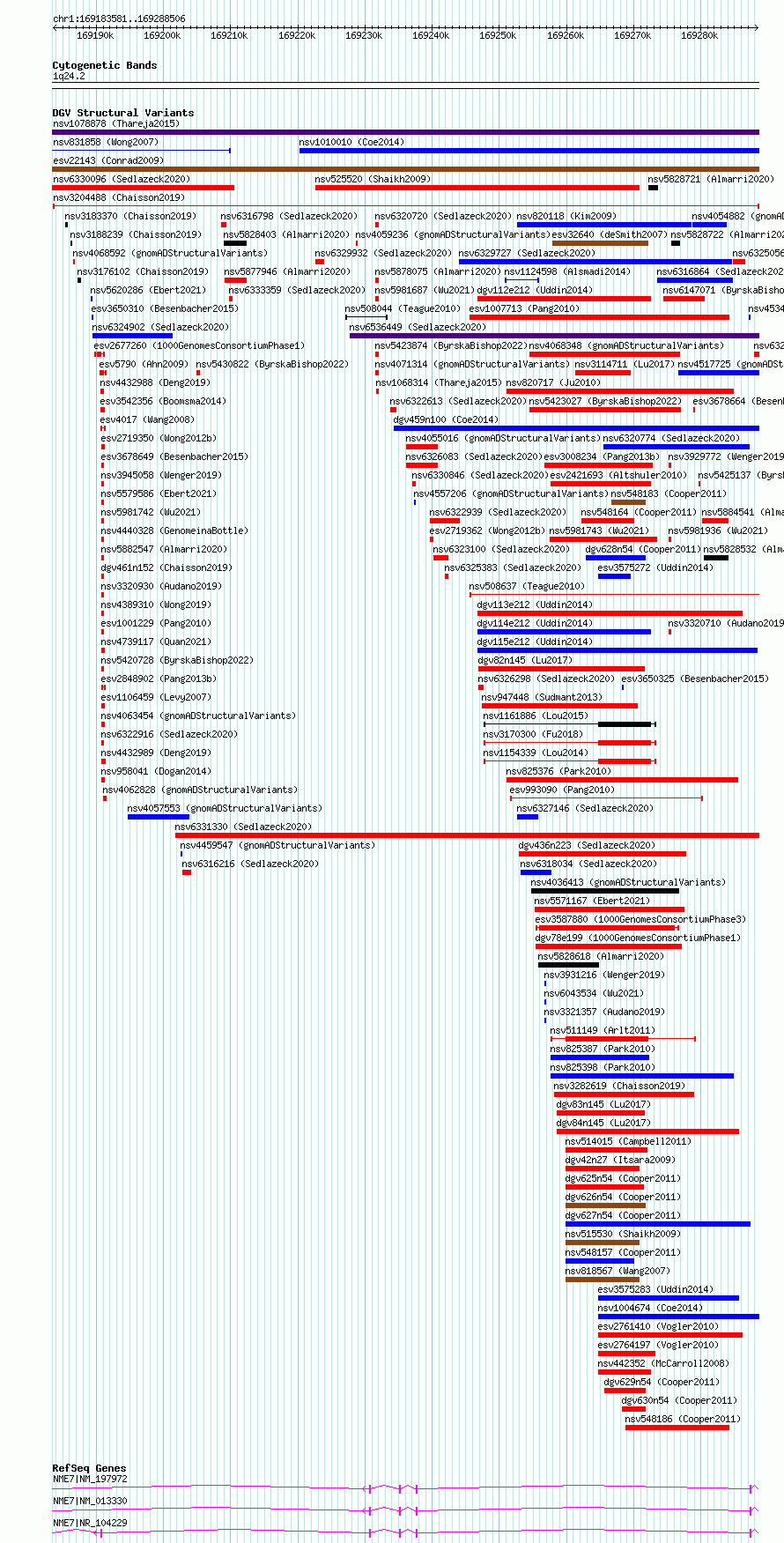Click variant nsv4440328 (GenomeinaBottle)

click(x=174, y=530)
